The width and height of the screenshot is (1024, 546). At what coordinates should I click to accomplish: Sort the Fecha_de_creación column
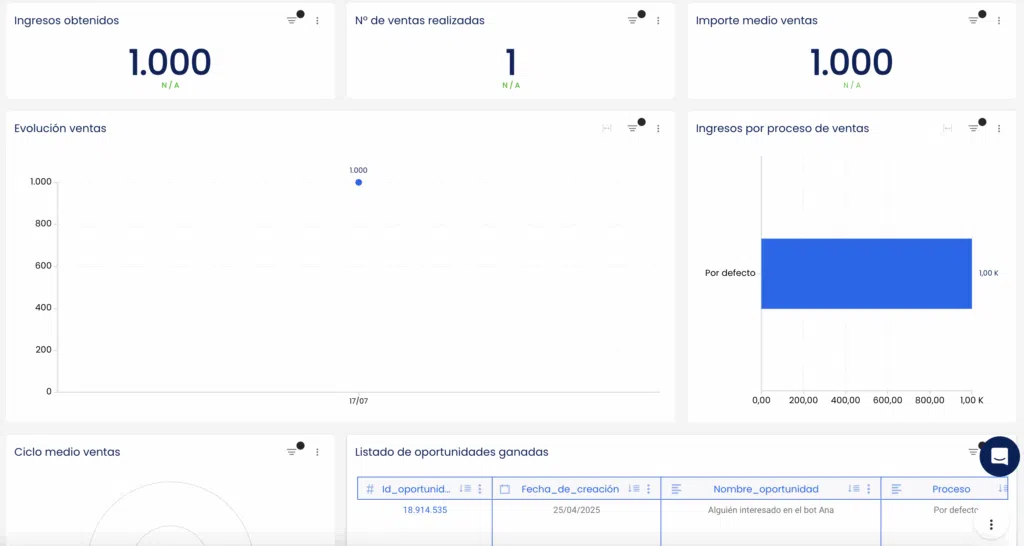point(633,489)
